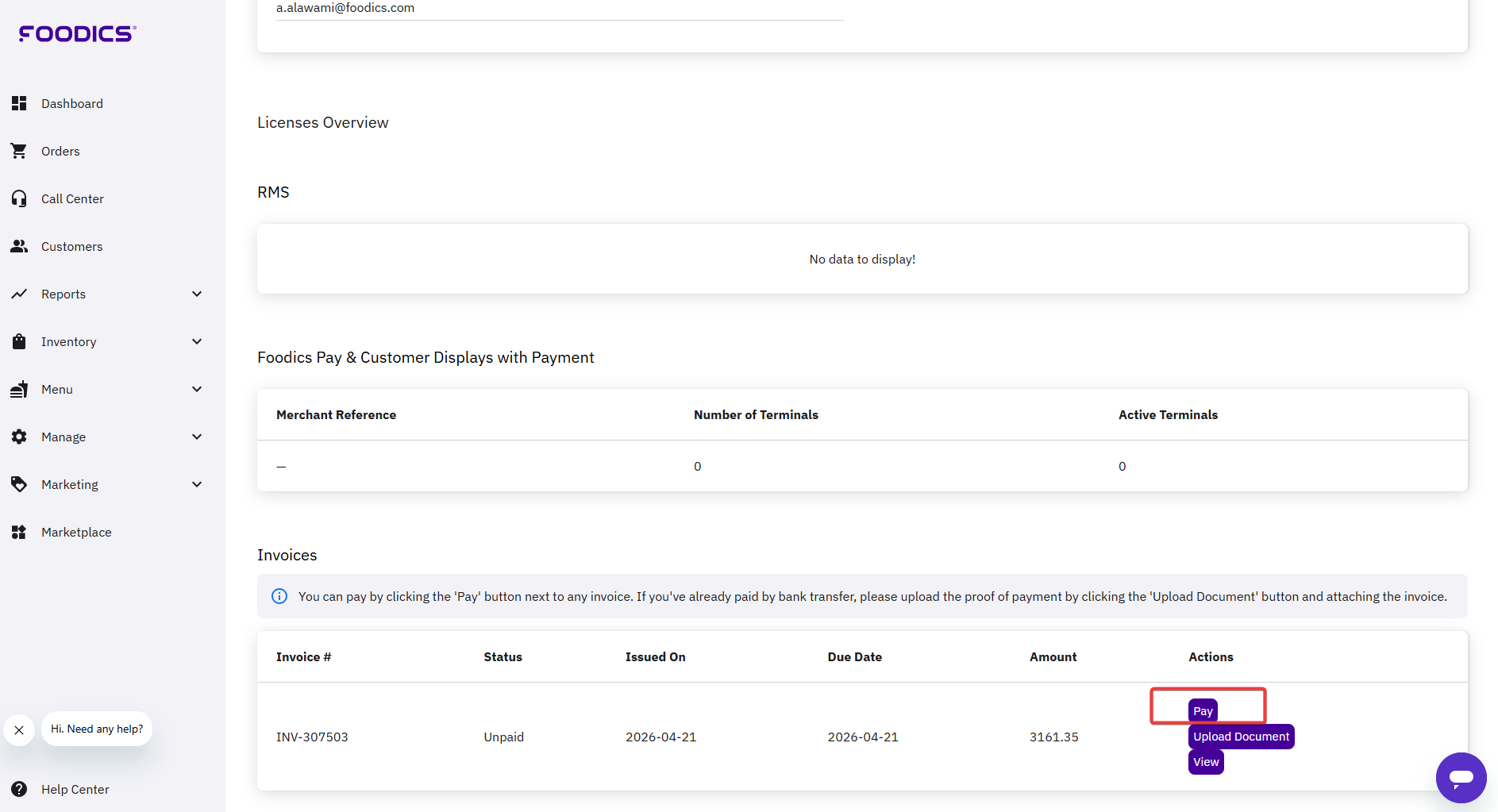Image resolution: width=1498 pixels, height=812 pixels.
Task: Click the a.alawami@foodics.com email field
Action: click(560, 9)
